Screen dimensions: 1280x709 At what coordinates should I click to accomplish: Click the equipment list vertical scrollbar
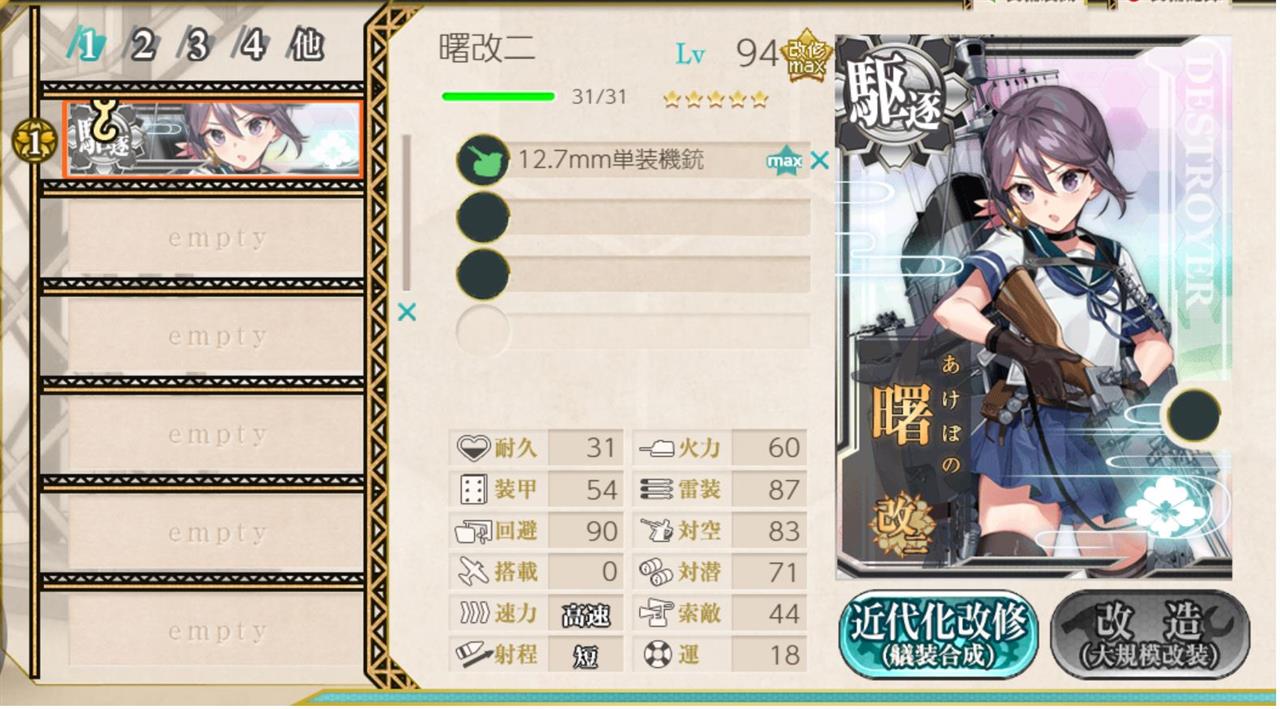tap(406, 212)
